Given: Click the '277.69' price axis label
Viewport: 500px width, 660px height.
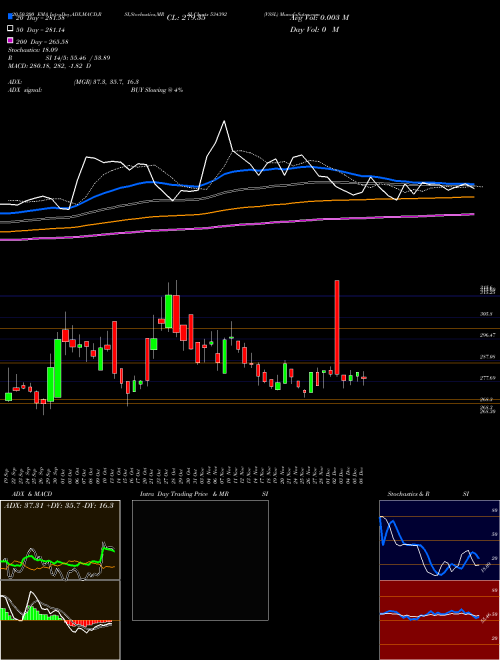Looking at the screenshot, I should (x=488, y=378).
